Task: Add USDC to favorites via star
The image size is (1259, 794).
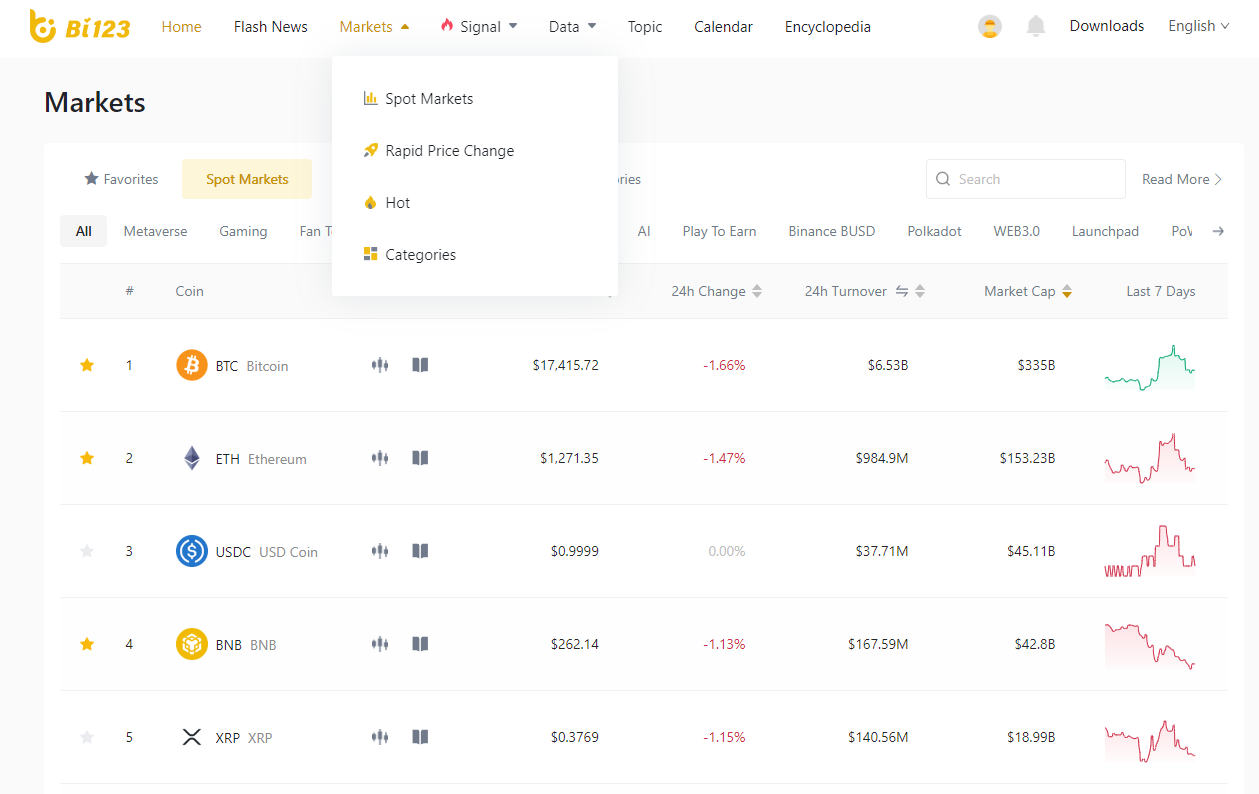Action: (x=87, y=551)
